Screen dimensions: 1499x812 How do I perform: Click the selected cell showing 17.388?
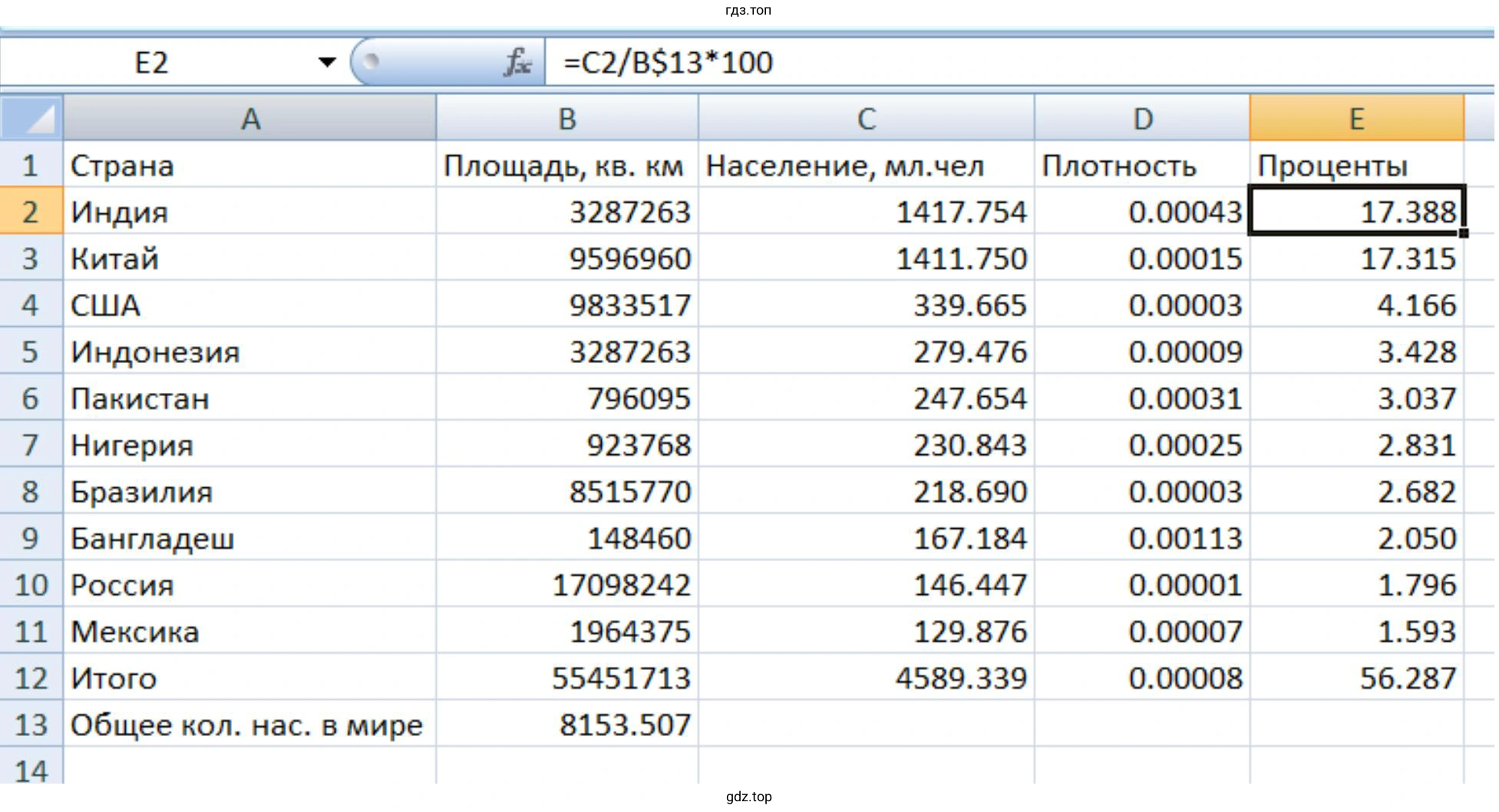(1357, 210)
